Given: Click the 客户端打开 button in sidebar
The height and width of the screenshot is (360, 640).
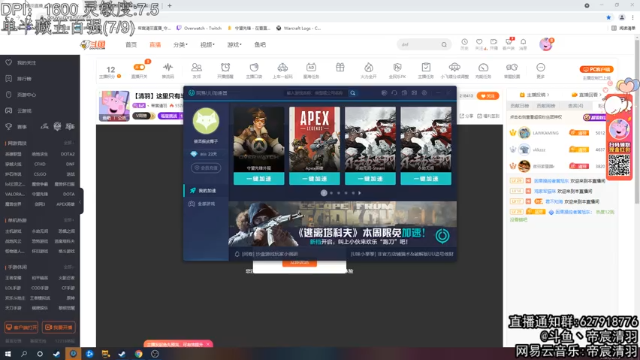Looking at the screenshot, I should coord(21,327).
